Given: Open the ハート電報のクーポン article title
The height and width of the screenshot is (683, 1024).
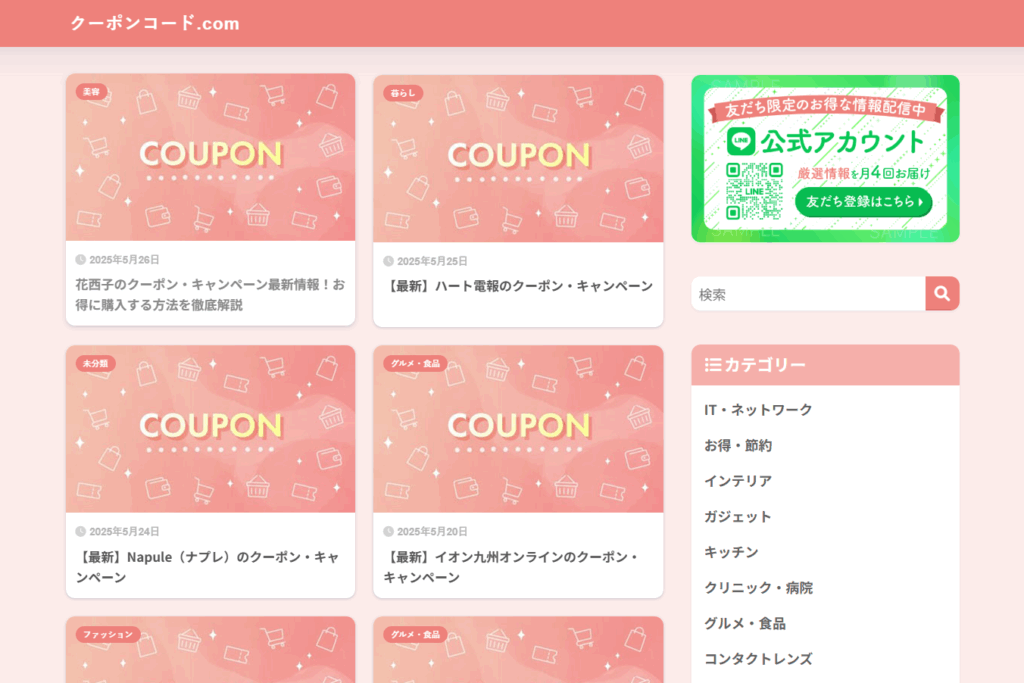Looking at the screenshot, I should (518, 286).
